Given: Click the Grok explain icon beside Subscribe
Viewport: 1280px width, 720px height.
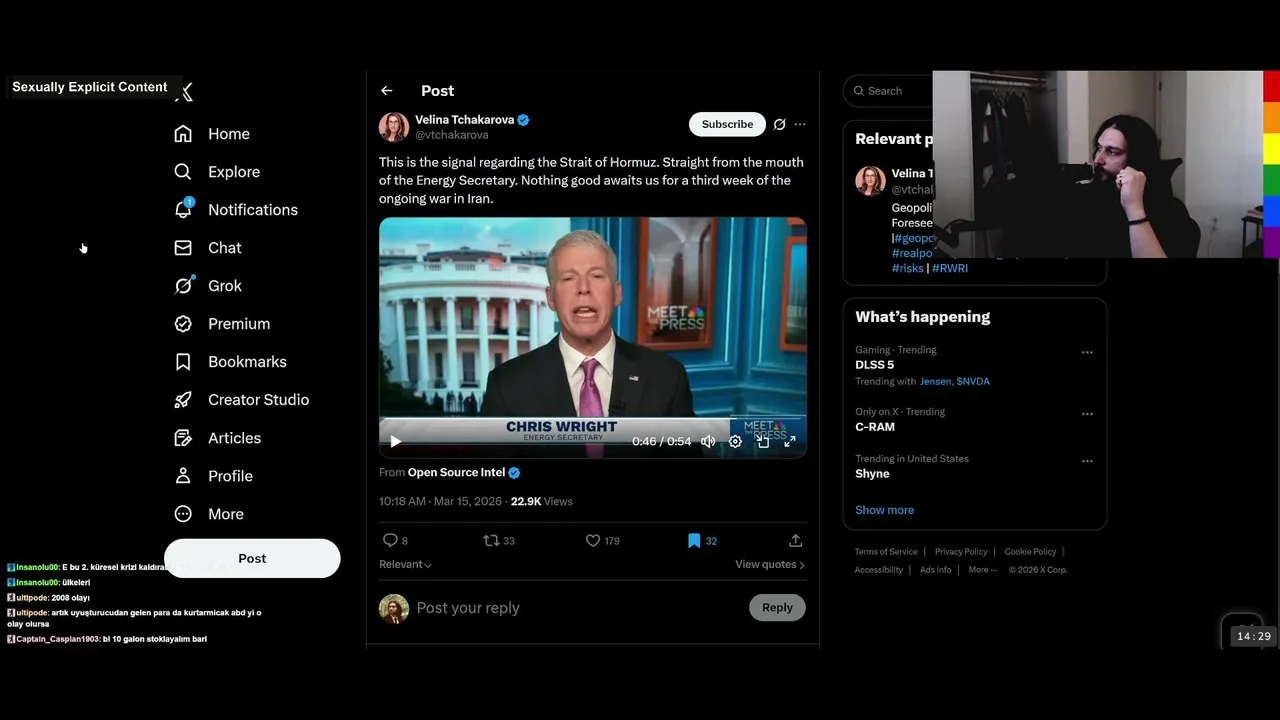Looking at the screenshot, I should pyautogui.click(x=780, y=124).
